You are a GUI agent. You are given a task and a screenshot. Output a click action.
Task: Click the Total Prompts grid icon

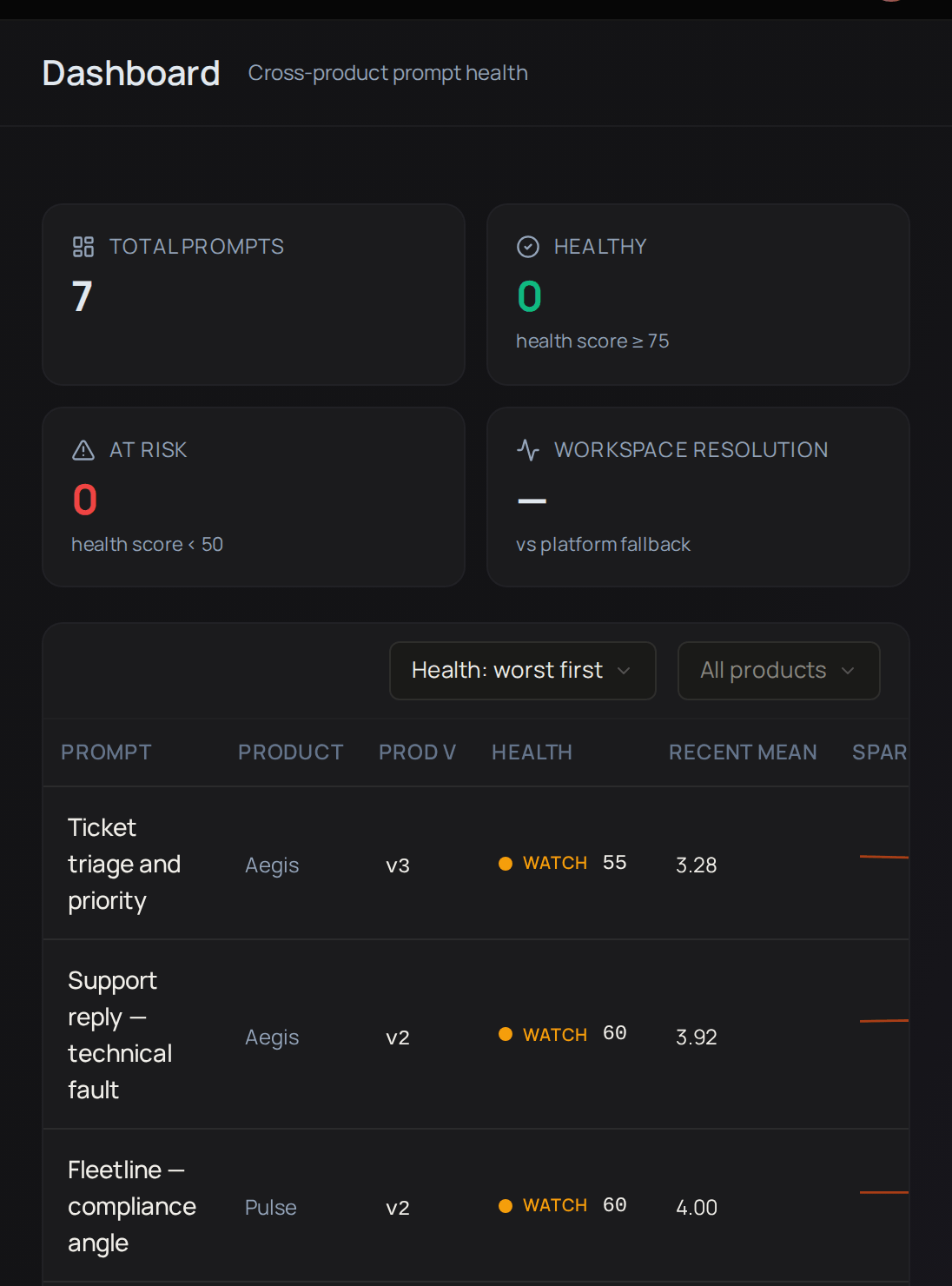tap(83, 247)
